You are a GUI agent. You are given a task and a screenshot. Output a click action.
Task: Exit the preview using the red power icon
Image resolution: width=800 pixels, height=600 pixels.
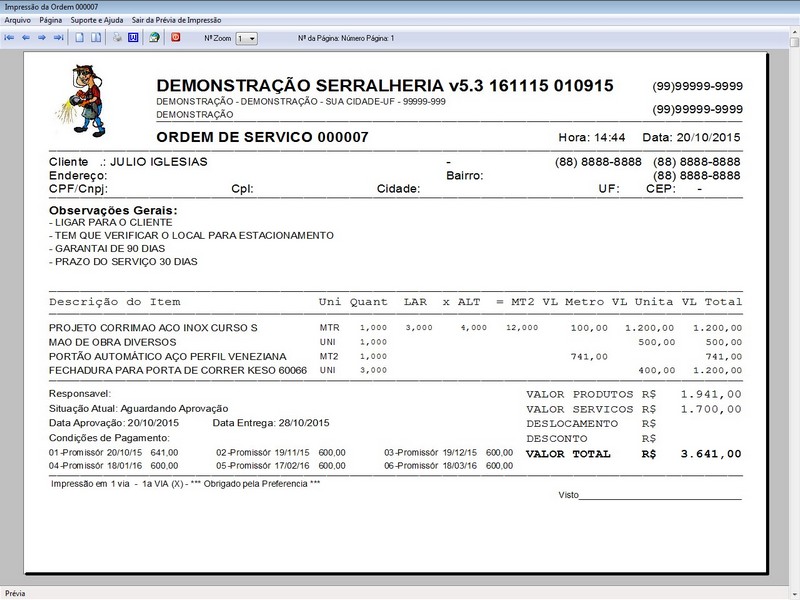(176, 37)
